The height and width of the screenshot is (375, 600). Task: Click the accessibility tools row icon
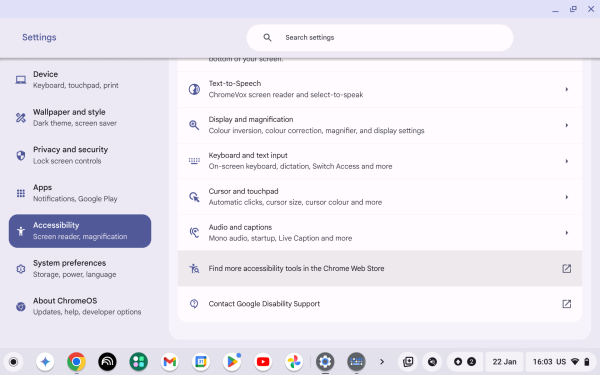coord(194,269)
